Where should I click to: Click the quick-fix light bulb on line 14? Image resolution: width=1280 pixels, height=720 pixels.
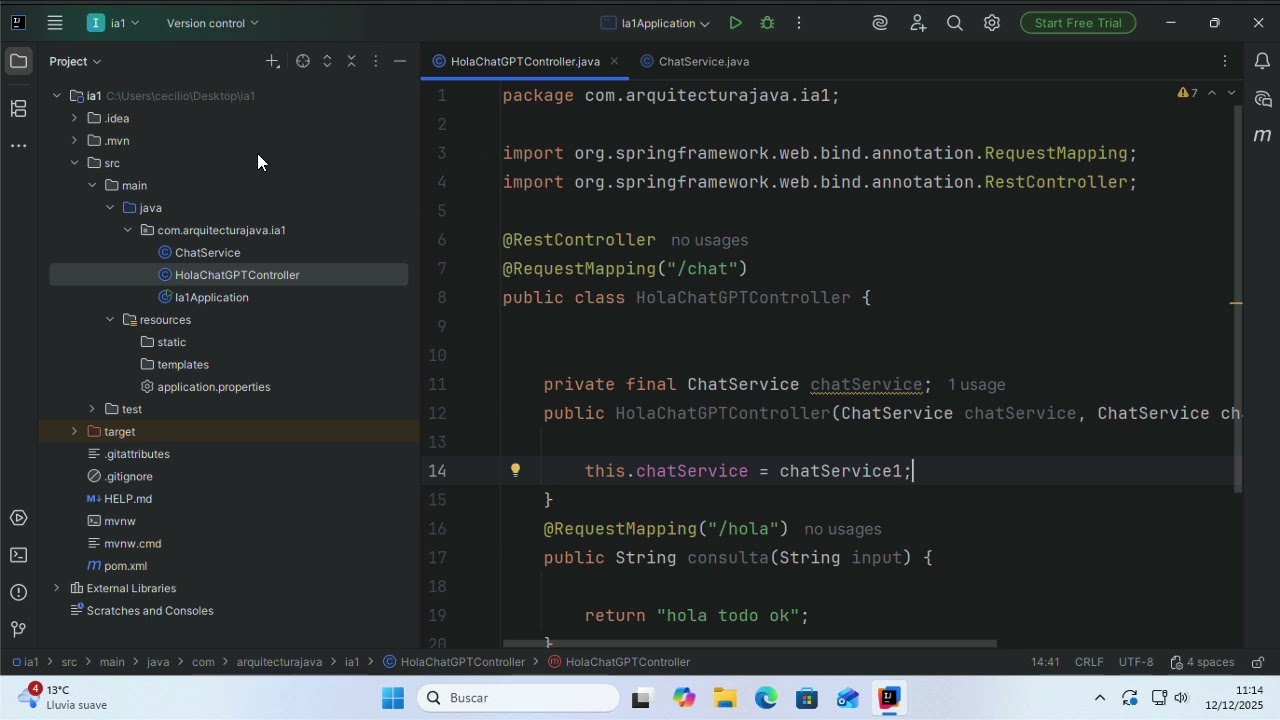[x=515, y=470]
